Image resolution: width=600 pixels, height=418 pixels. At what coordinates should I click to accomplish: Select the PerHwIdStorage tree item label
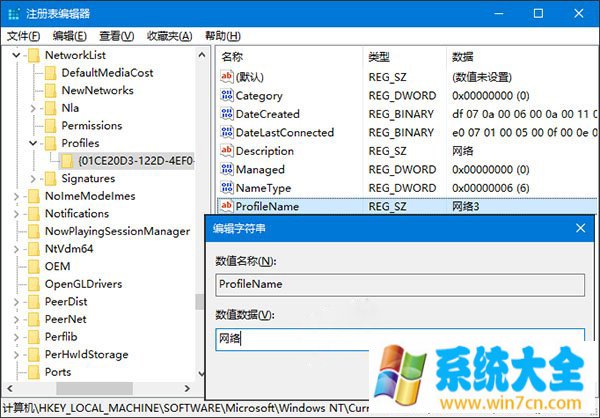86,354
